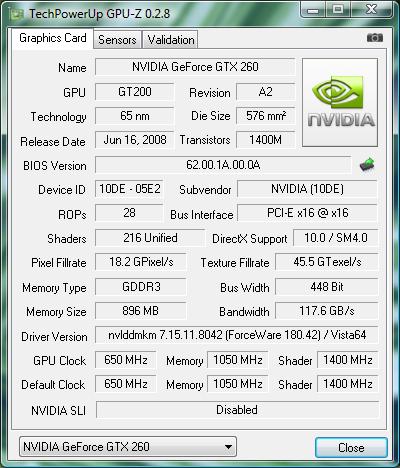Click the Subvendor value NVIDIA (10DE)
The image size is (400, 468).
point(307,189)
